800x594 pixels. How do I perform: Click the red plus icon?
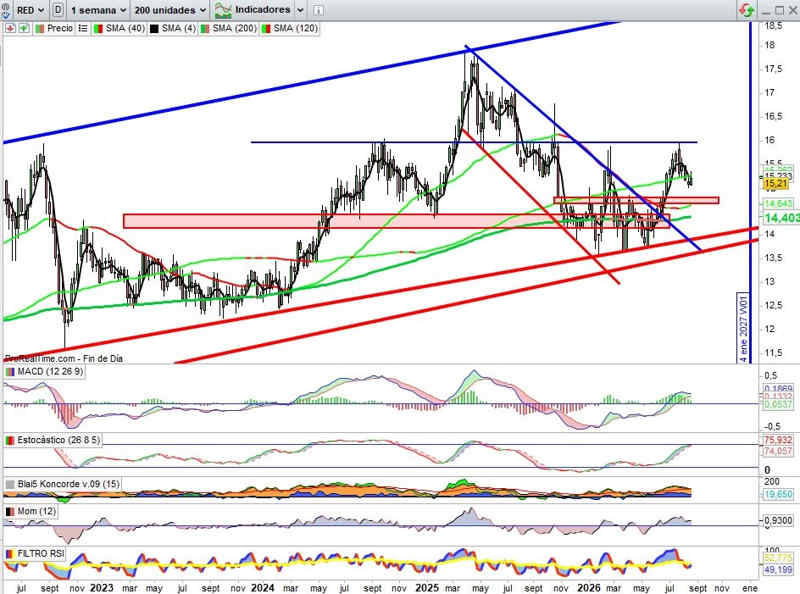[10, 29]
